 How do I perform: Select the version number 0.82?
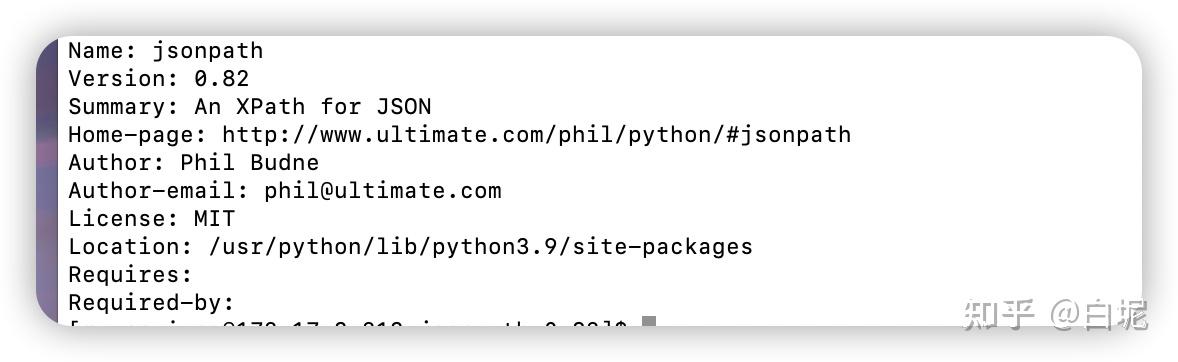click(x=222, y=78)
